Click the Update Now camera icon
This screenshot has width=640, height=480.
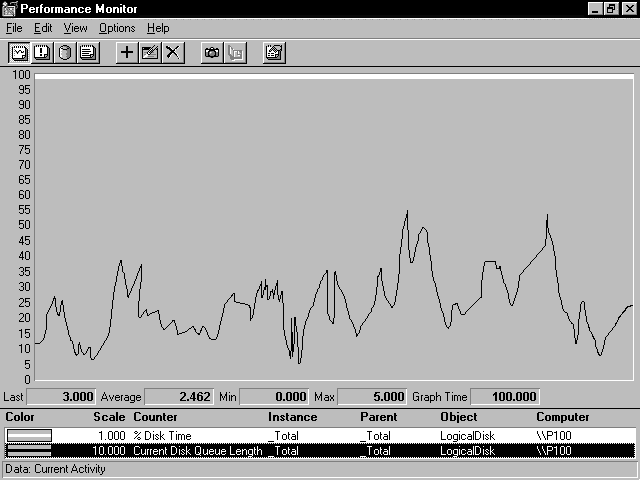pyautogui.click(x=212, y=53)
